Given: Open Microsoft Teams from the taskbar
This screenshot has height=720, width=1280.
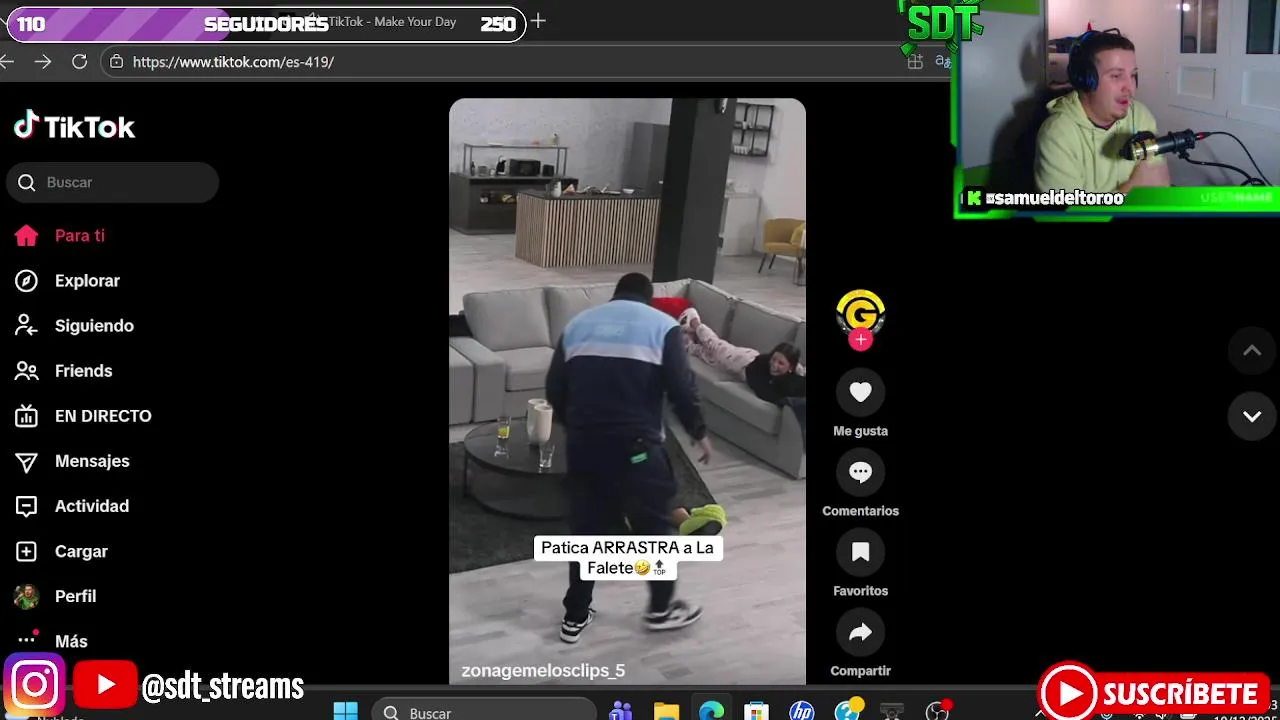Looking at the screenshot, I should 621,712.
